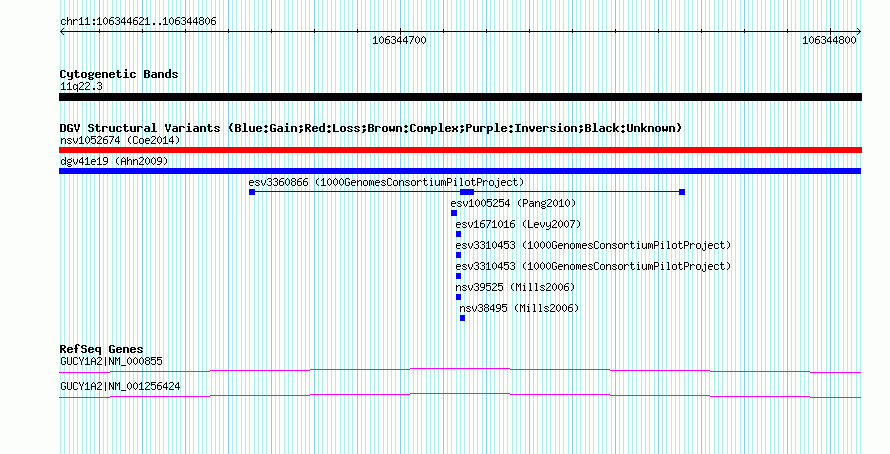This screenshot has height=454, width=890.
Task: Open the RefSeq Genes track heading
Action: click(x=101, y=349)
